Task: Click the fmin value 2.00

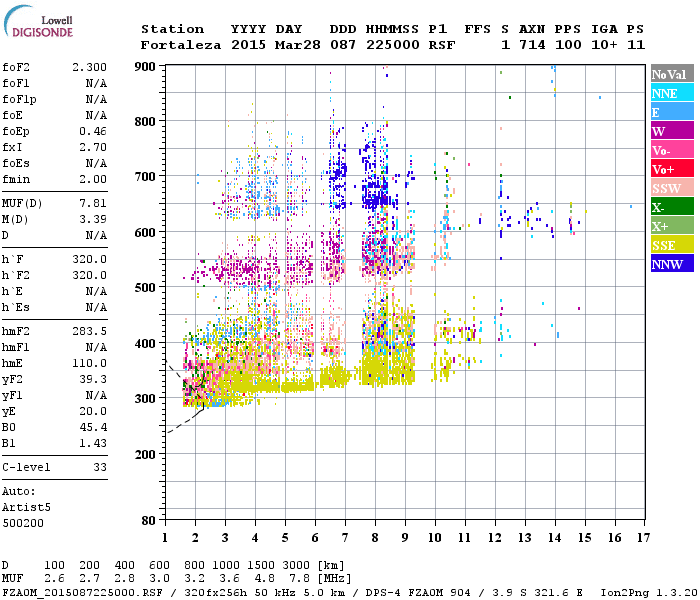Action: pyautogui.click(x=93, y=179)
